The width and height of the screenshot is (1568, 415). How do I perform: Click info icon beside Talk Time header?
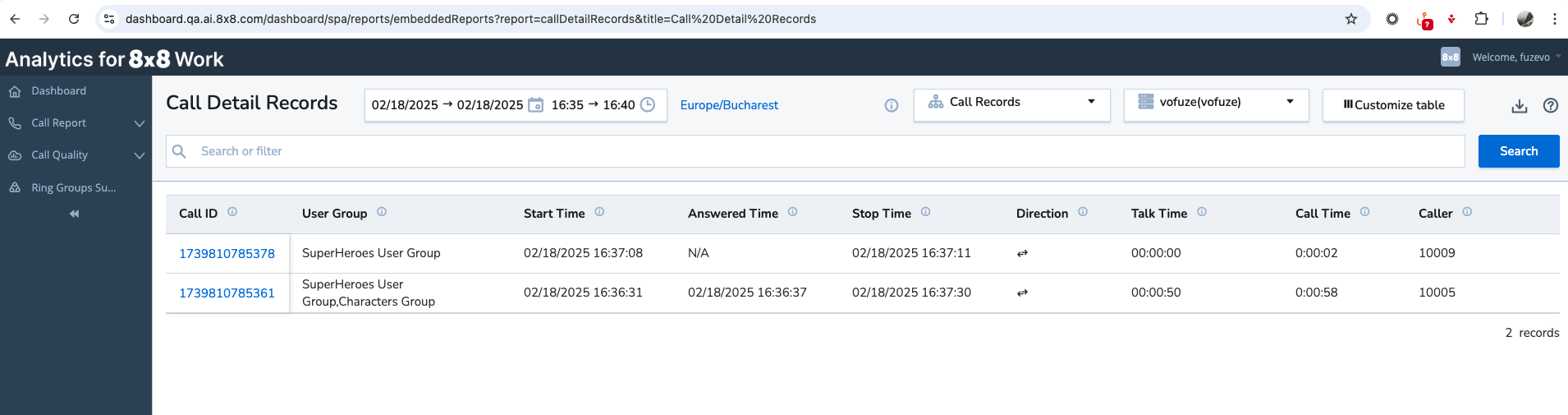pyautogui.click(x=1202, y=211)
